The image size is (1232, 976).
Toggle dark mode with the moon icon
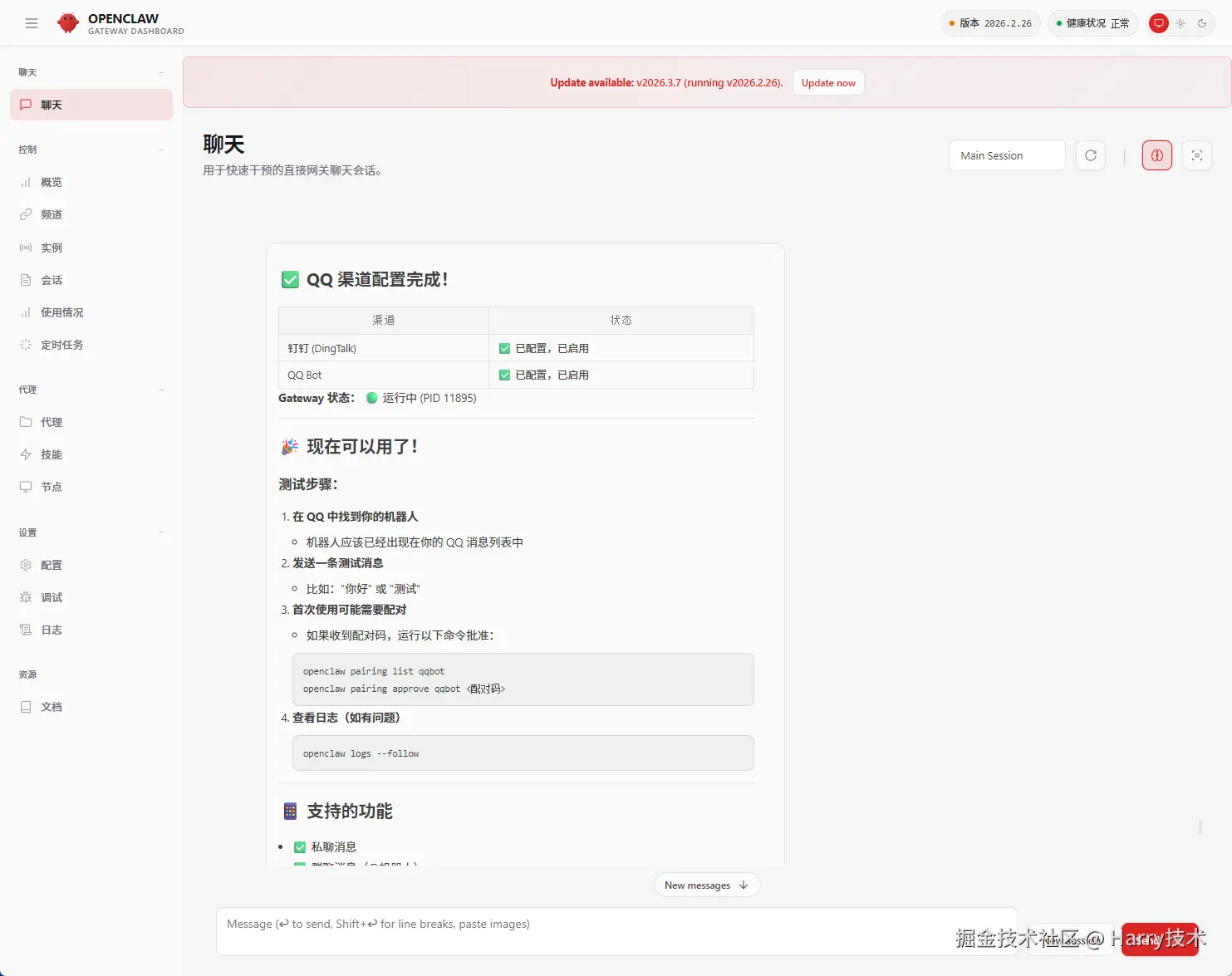pos(1203,23)
